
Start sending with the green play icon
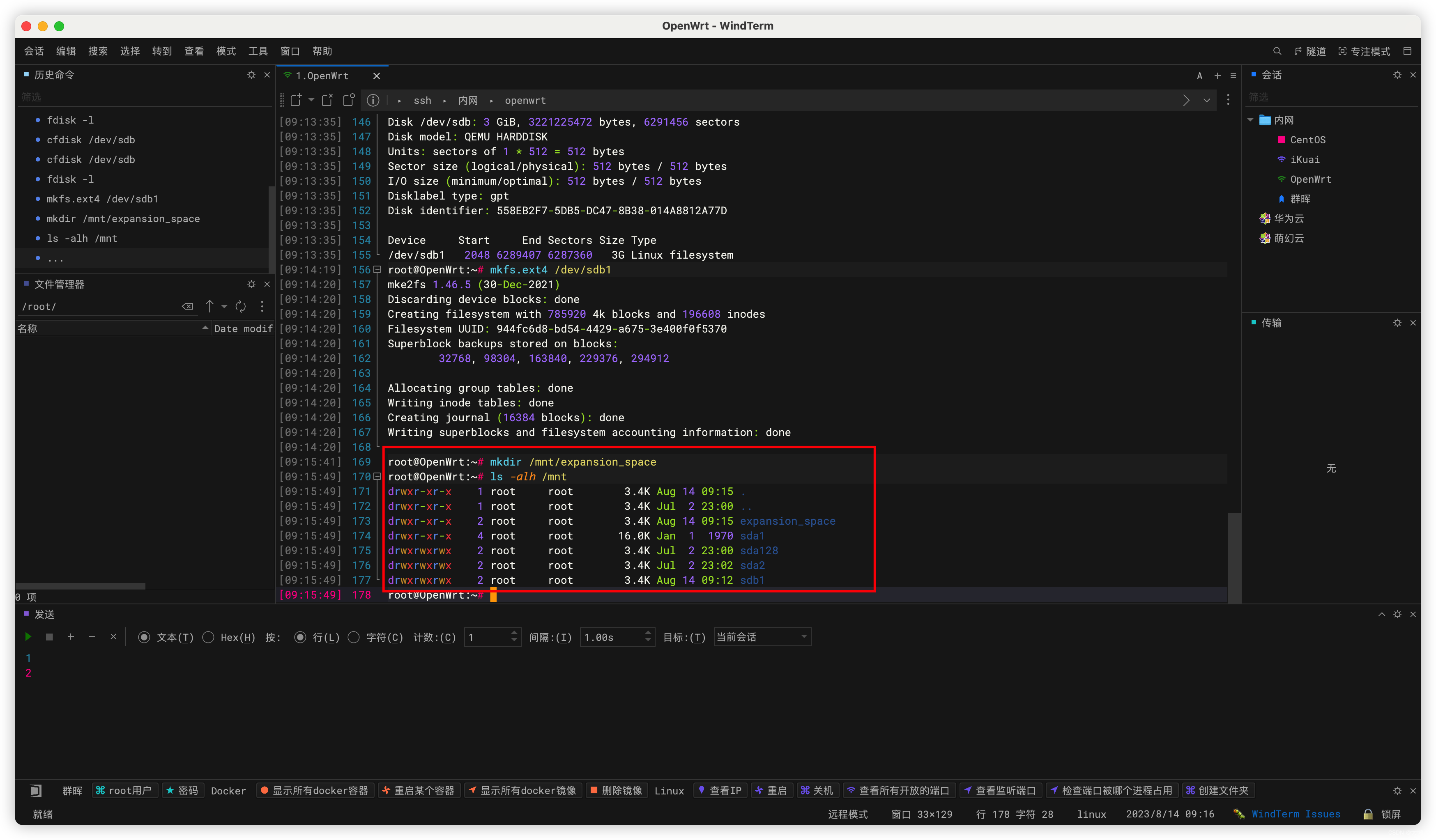tap(28, 637)
